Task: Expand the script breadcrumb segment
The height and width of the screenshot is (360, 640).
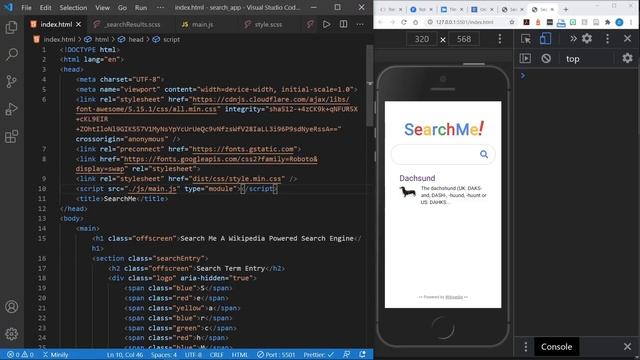Action: coord(171,40)
